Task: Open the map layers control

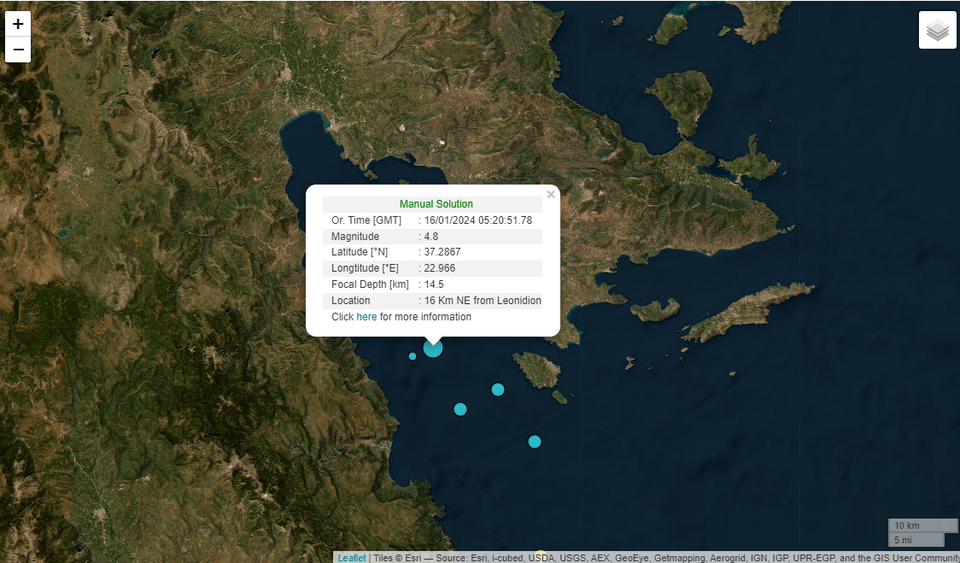Action: [937, 30]
